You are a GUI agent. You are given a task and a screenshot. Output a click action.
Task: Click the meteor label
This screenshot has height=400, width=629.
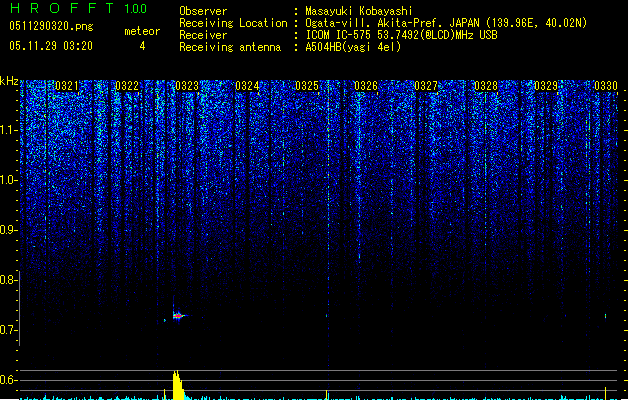[142, 31]
